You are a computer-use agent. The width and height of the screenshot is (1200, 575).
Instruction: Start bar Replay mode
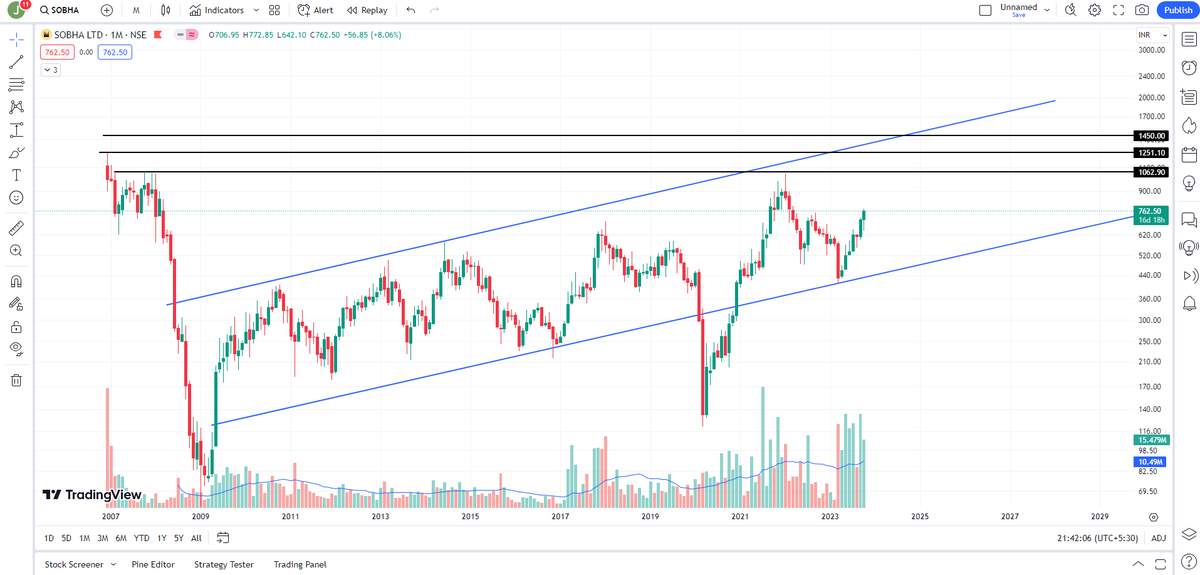pos(367,10)
